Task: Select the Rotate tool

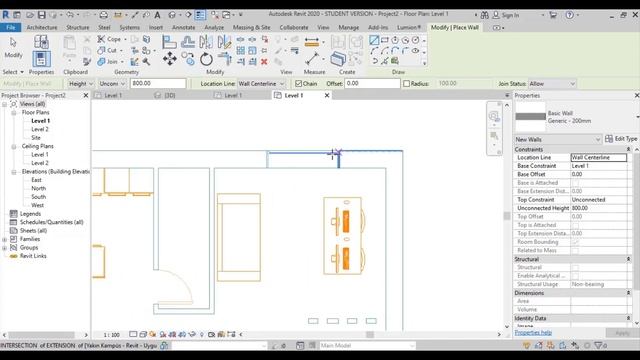Action: coord(206,60)
